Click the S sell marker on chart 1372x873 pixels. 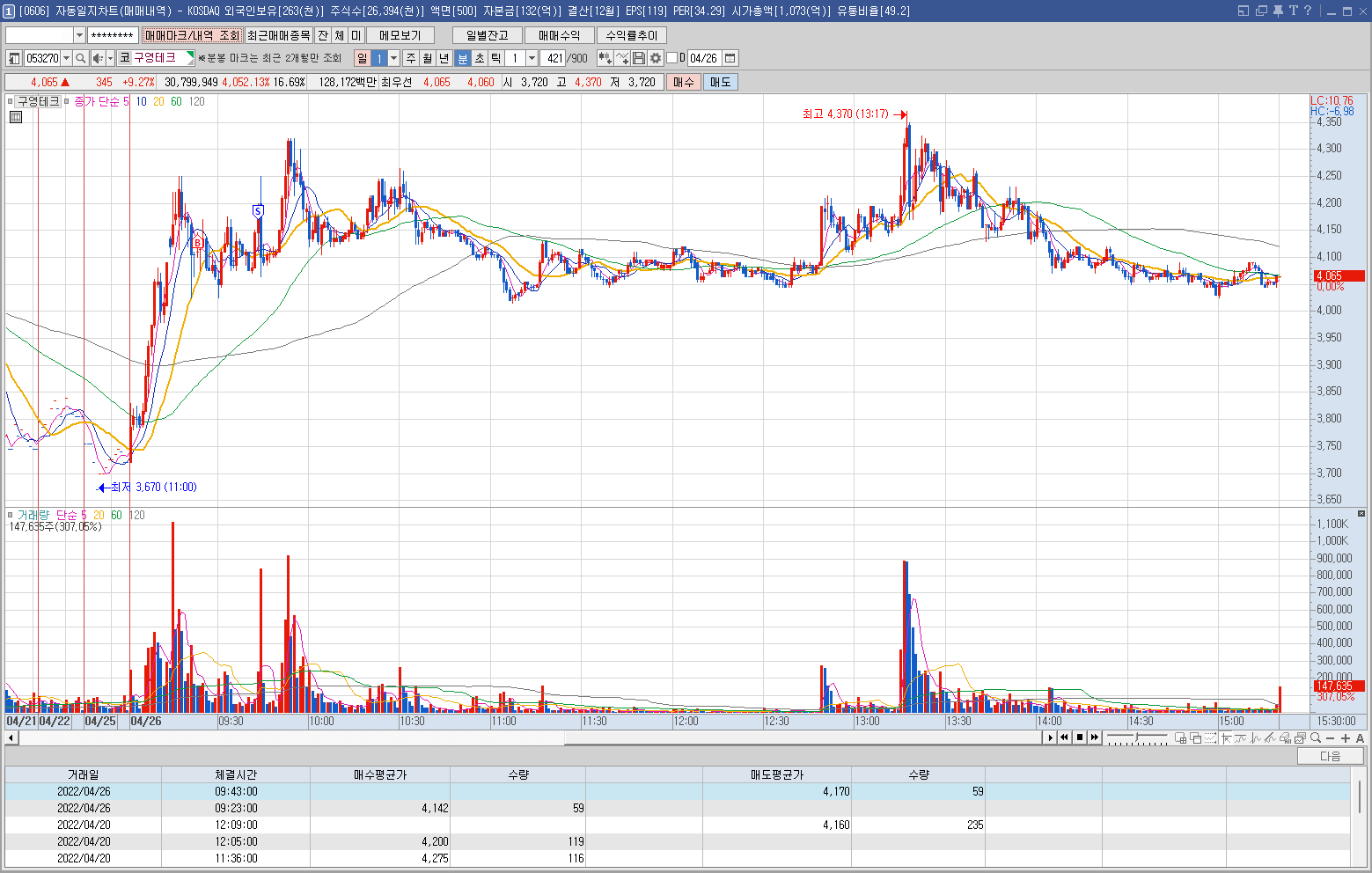click(x=258, y=210)
